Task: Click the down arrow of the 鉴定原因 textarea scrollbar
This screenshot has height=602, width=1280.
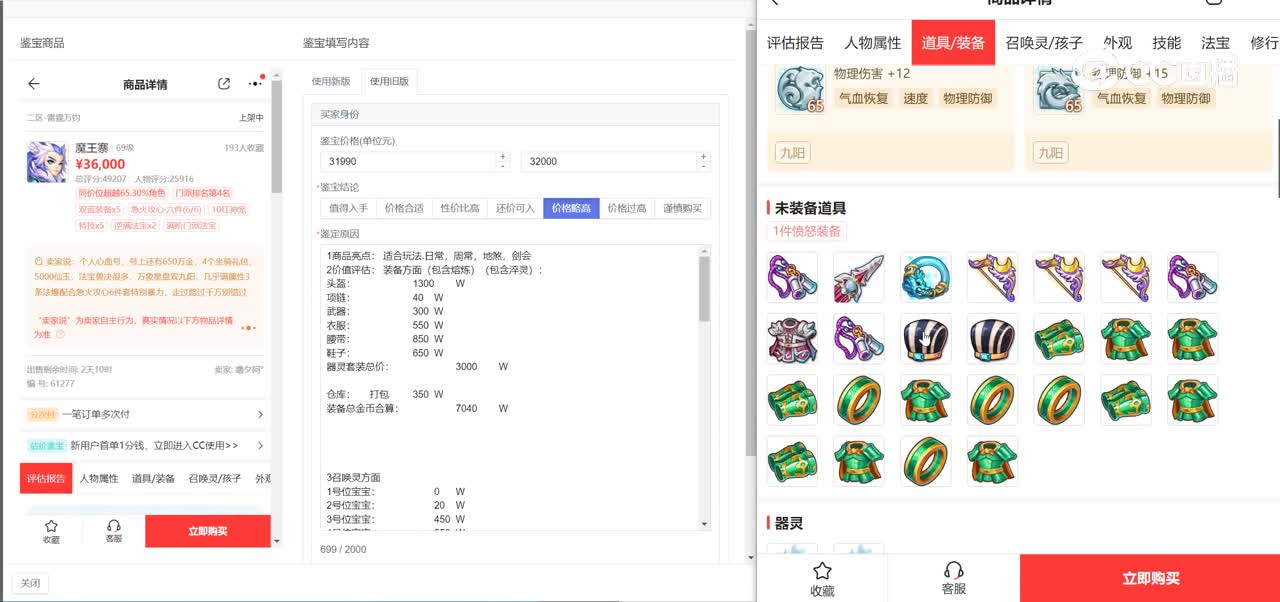Action: click(x=705, y=524)
